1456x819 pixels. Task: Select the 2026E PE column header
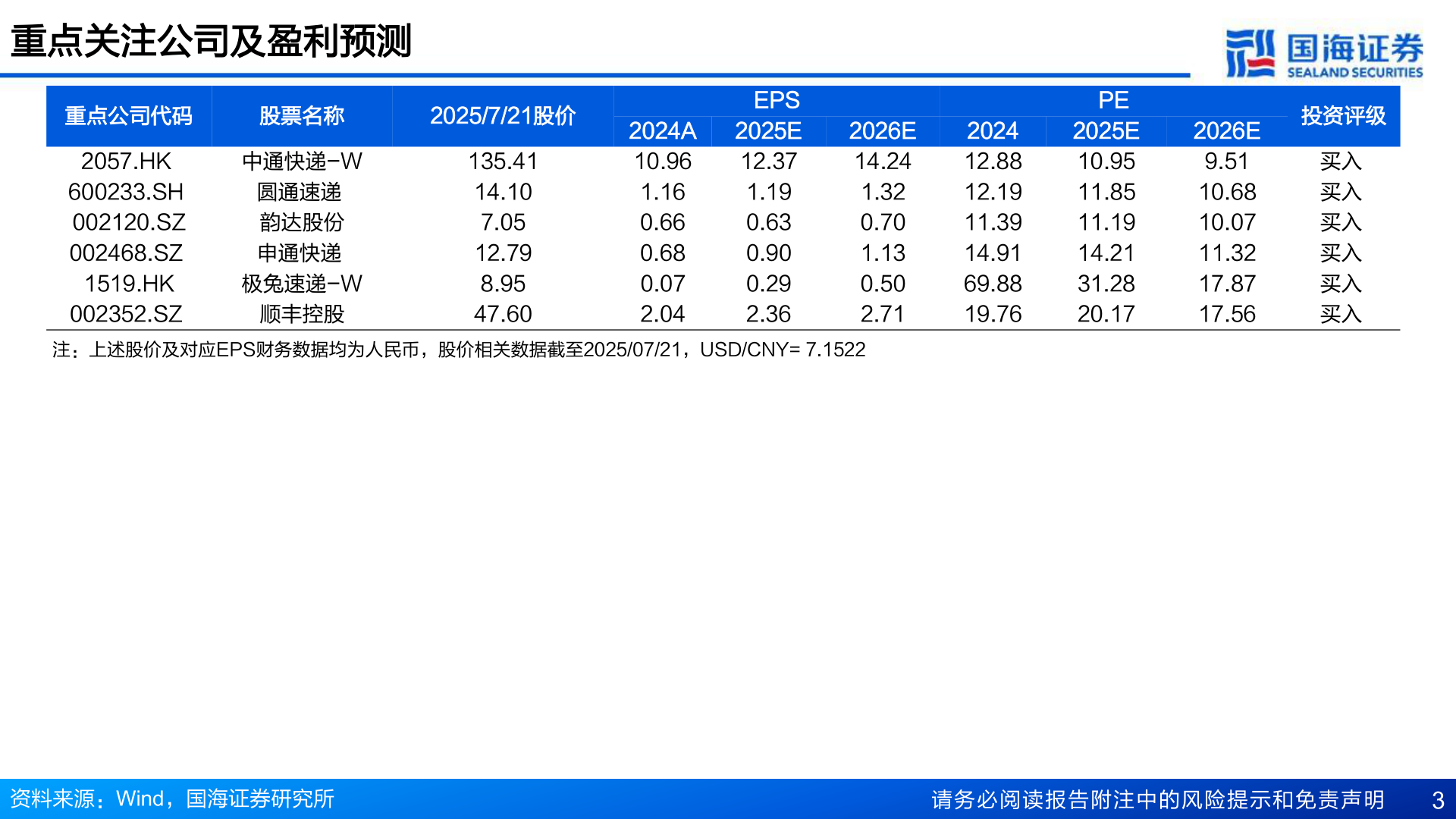point(1227,130)
